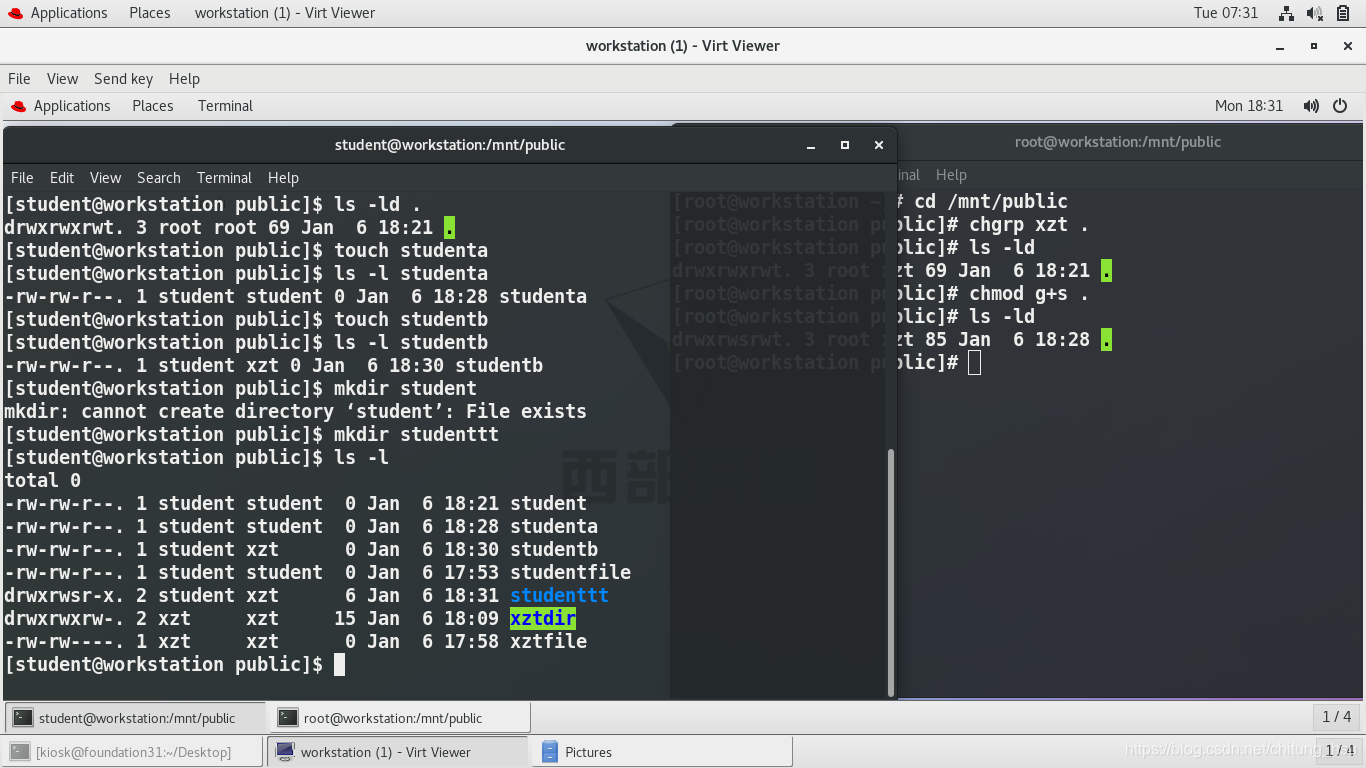Open the host Applications menu with red hat icon
The image size is (1366, 768).
(x=57, y=13)
